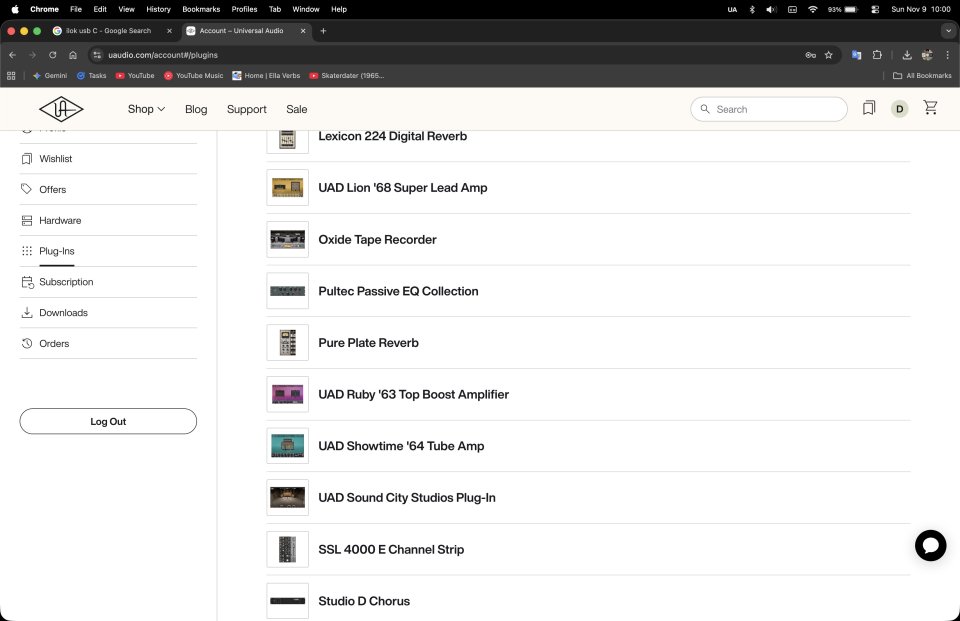
Task: Open the Pultec Passive EQ Collection thumbnail
Action: coord(287,291)
